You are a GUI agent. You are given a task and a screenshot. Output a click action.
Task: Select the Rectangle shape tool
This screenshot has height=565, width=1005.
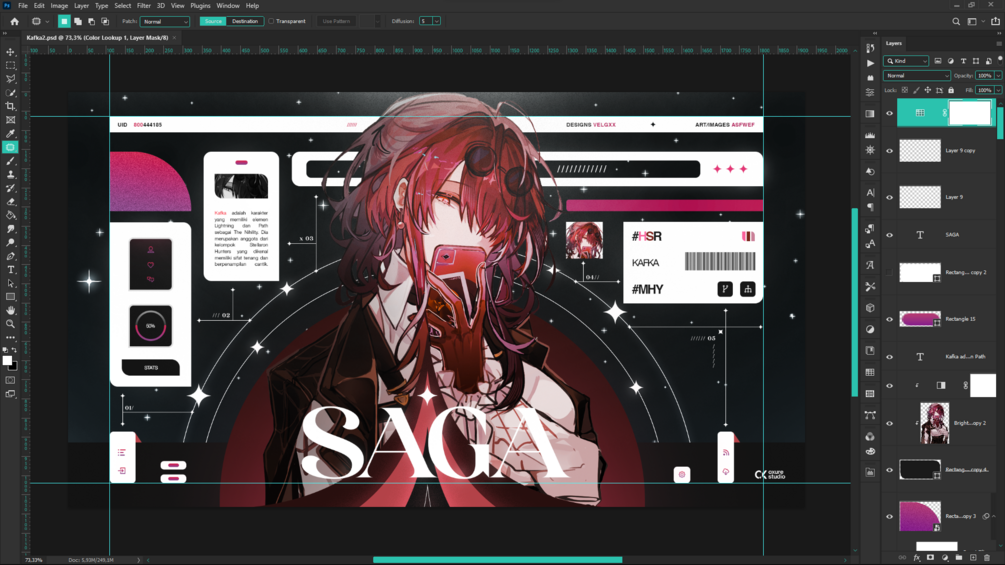pos(10,297)
